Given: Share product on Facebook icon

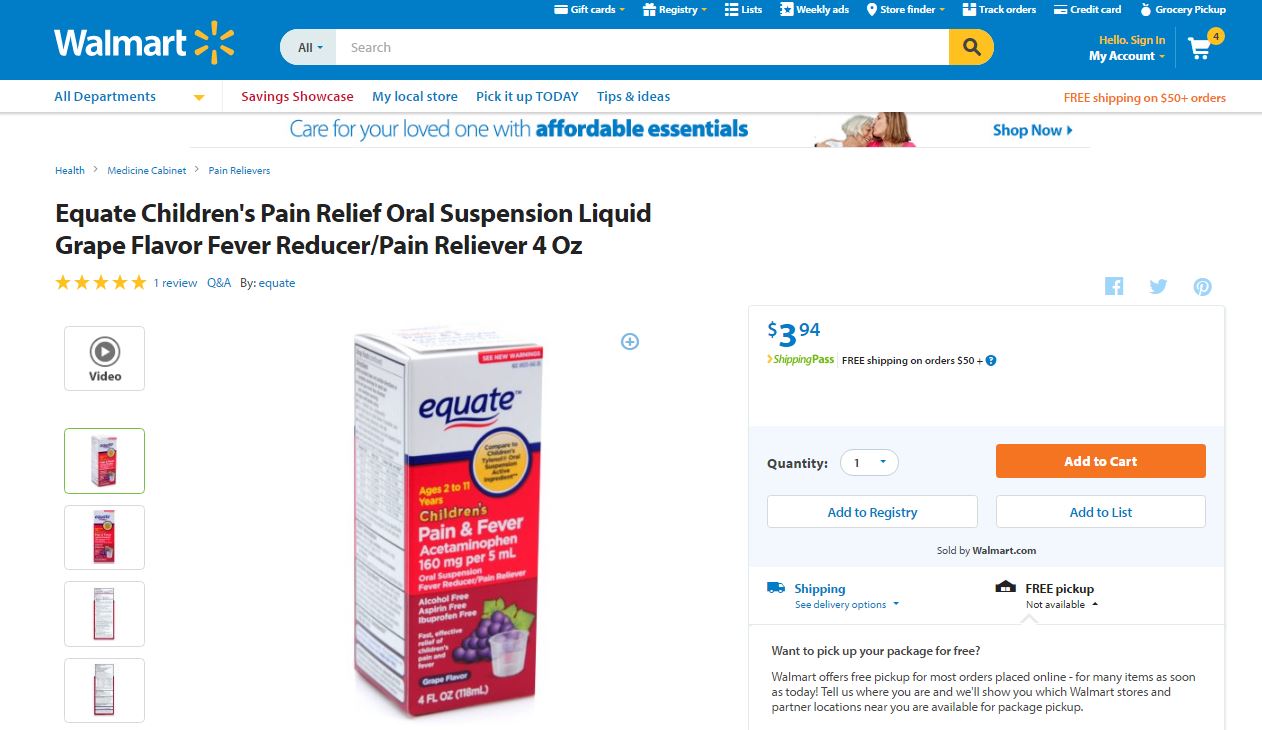Looking at the screenshot, I should (x=1114, y=287).
